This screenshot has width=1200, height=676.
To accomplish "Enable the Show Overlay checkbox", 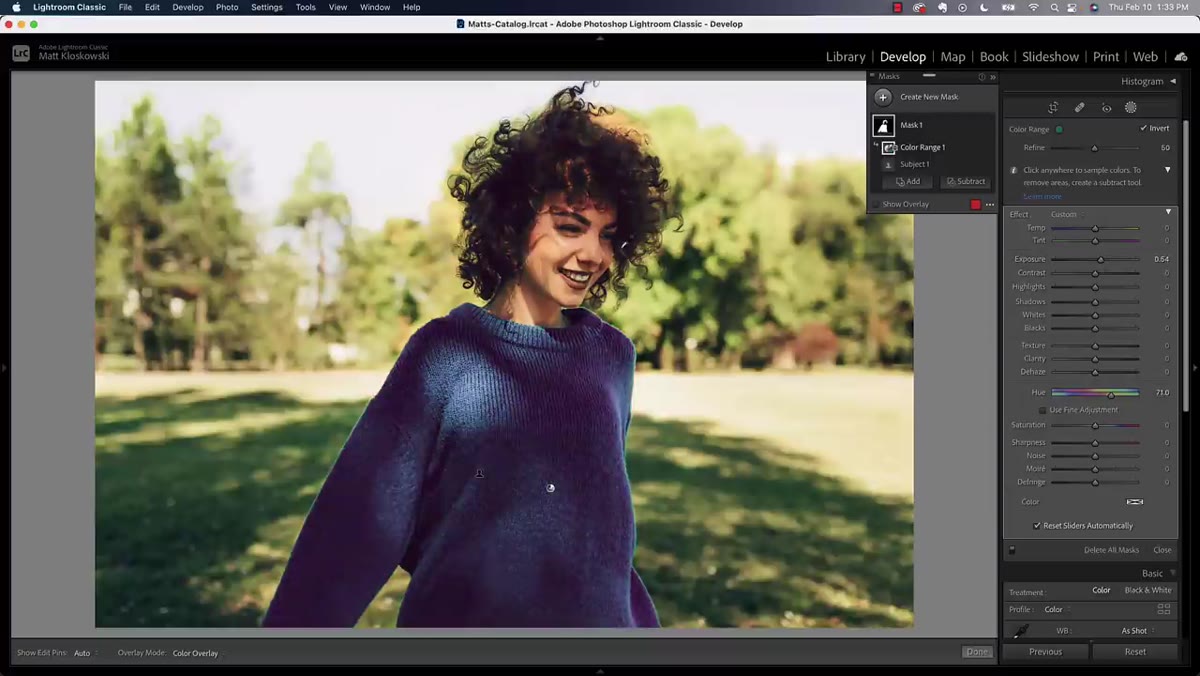I will pyautogui.click(x=876, y=204).
